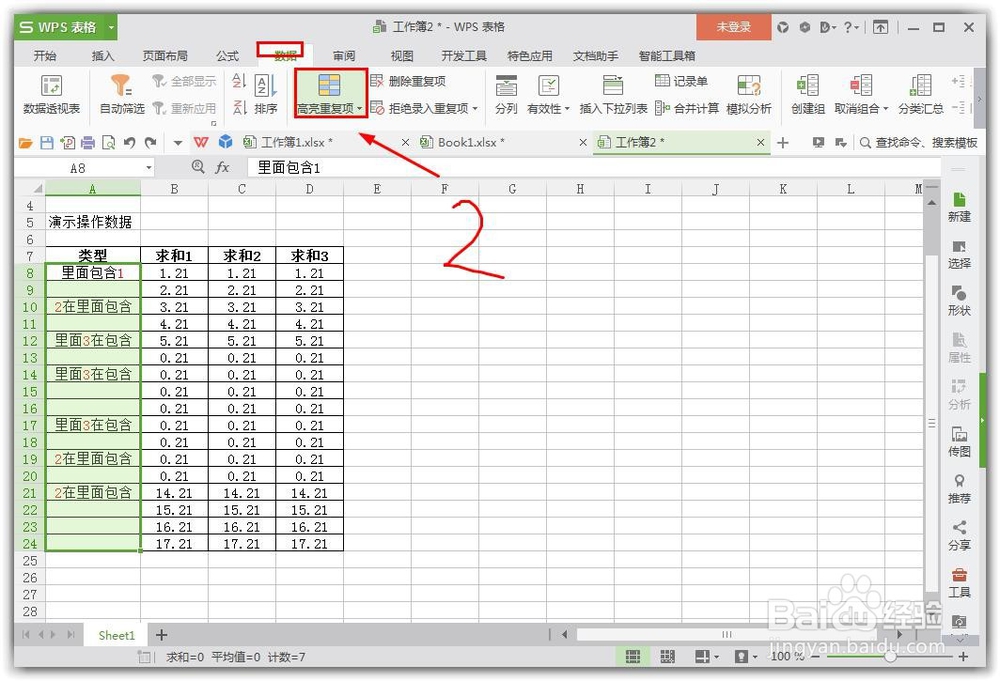Add a new worksheet with the plus button
The height and width of the screenshot is (681, 1000).
click(161, 636)
